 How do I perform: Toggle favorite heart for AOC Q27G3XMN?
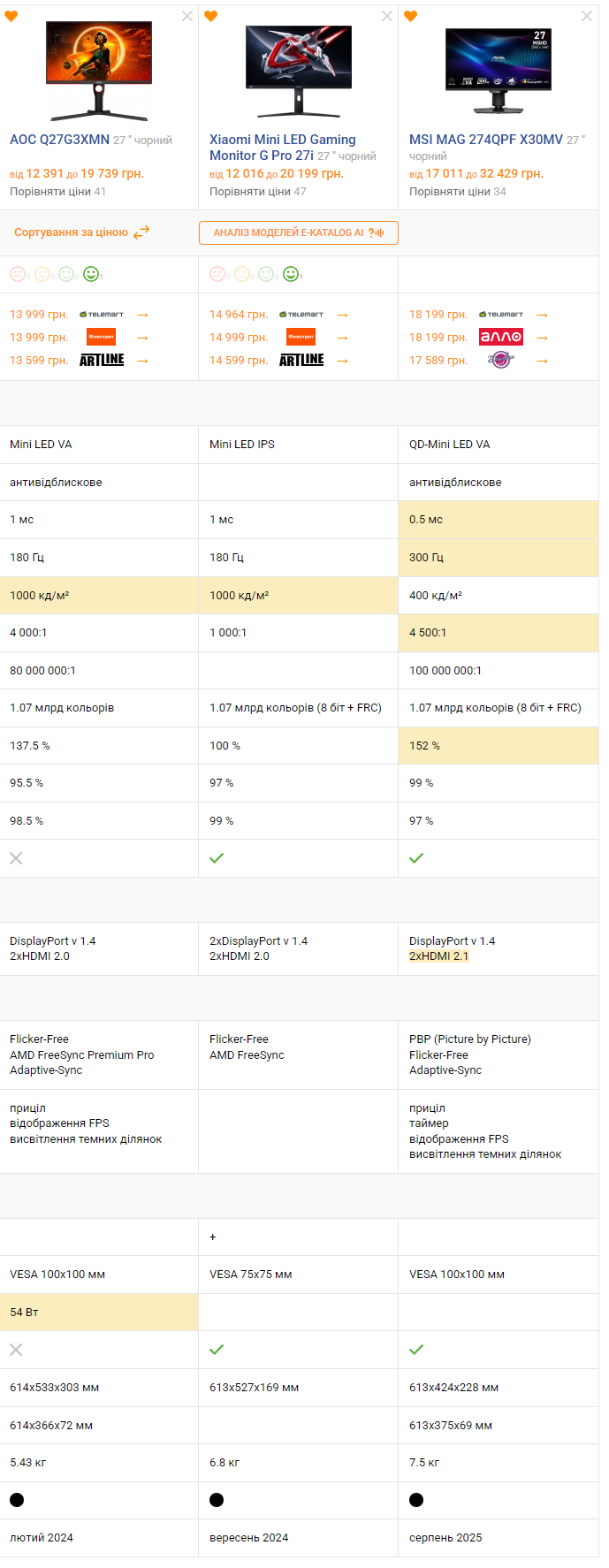click(11, 16)
